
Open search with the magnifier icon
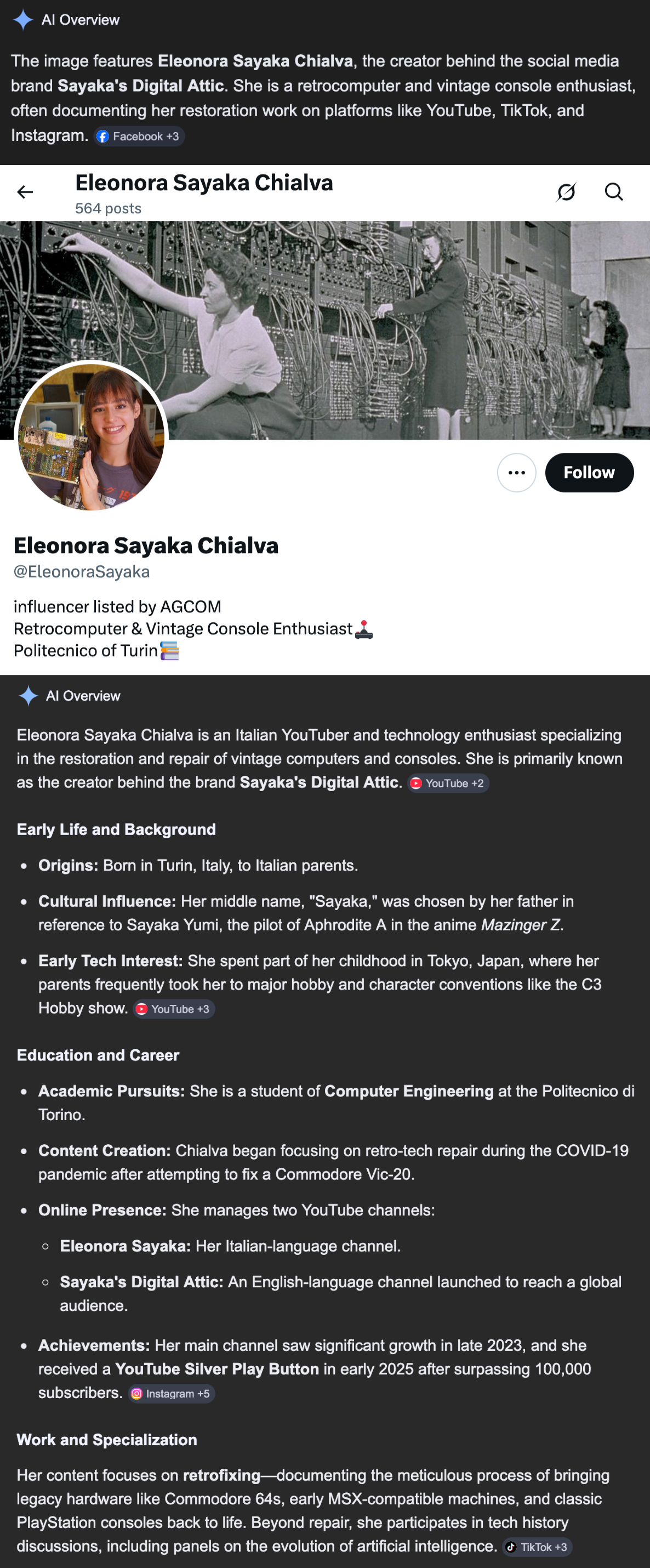click(x=613, y=192)
